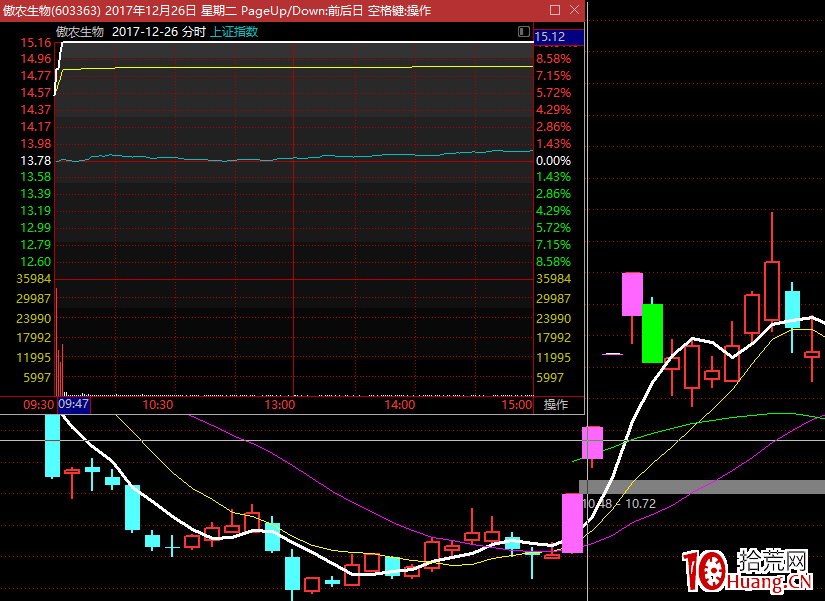This screenshot has height=601, width=825.
Task: Click the red 8.58% label at top right
Action: (x=553, y=59)
